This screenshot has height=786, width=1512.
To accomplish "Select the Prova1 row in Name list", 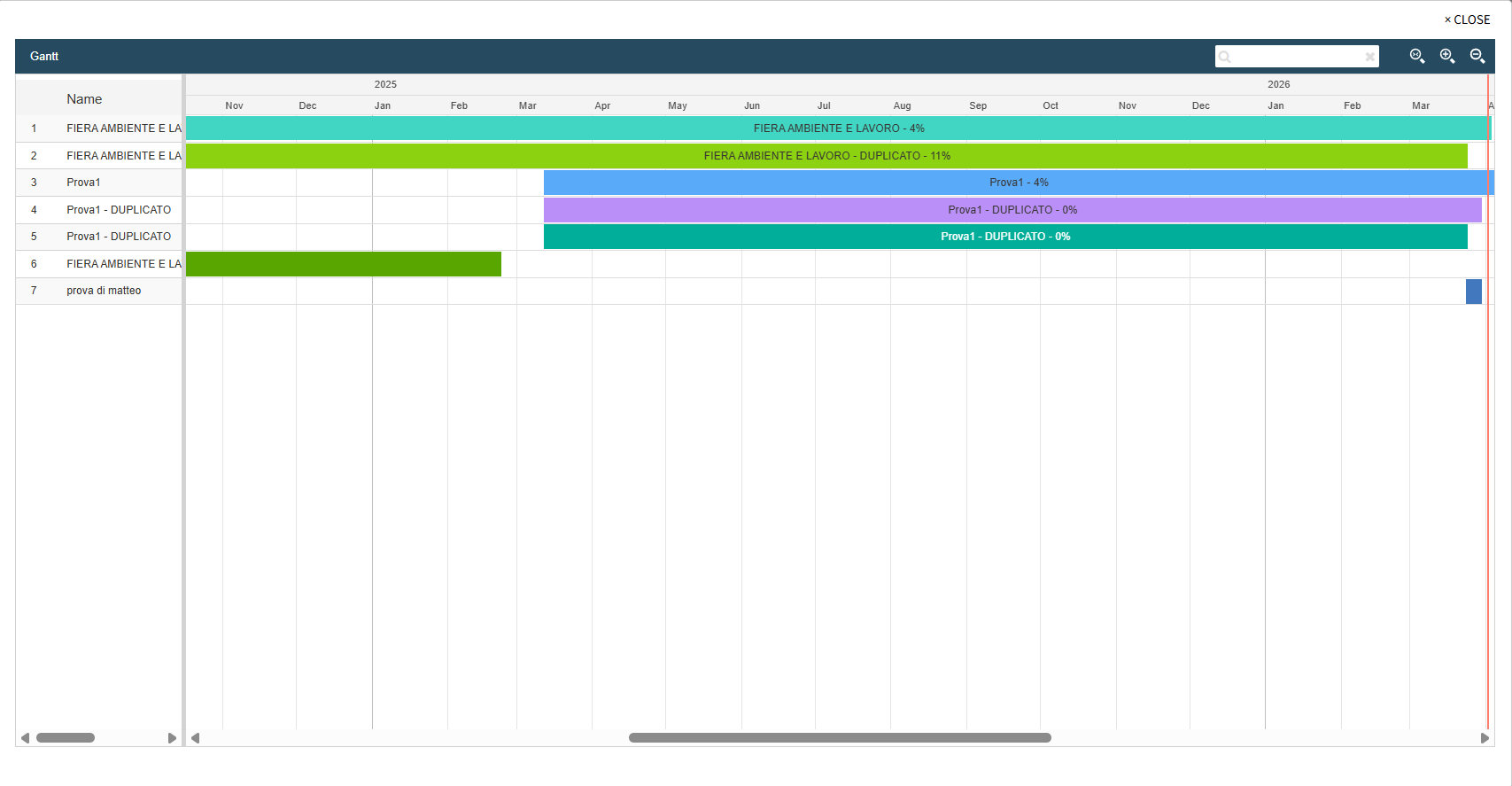I will click(x=83, y=183).
